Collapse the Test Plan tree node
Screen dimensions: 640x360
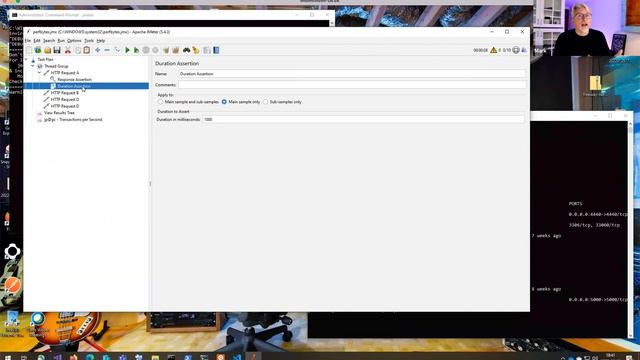[x=26, y=60]
